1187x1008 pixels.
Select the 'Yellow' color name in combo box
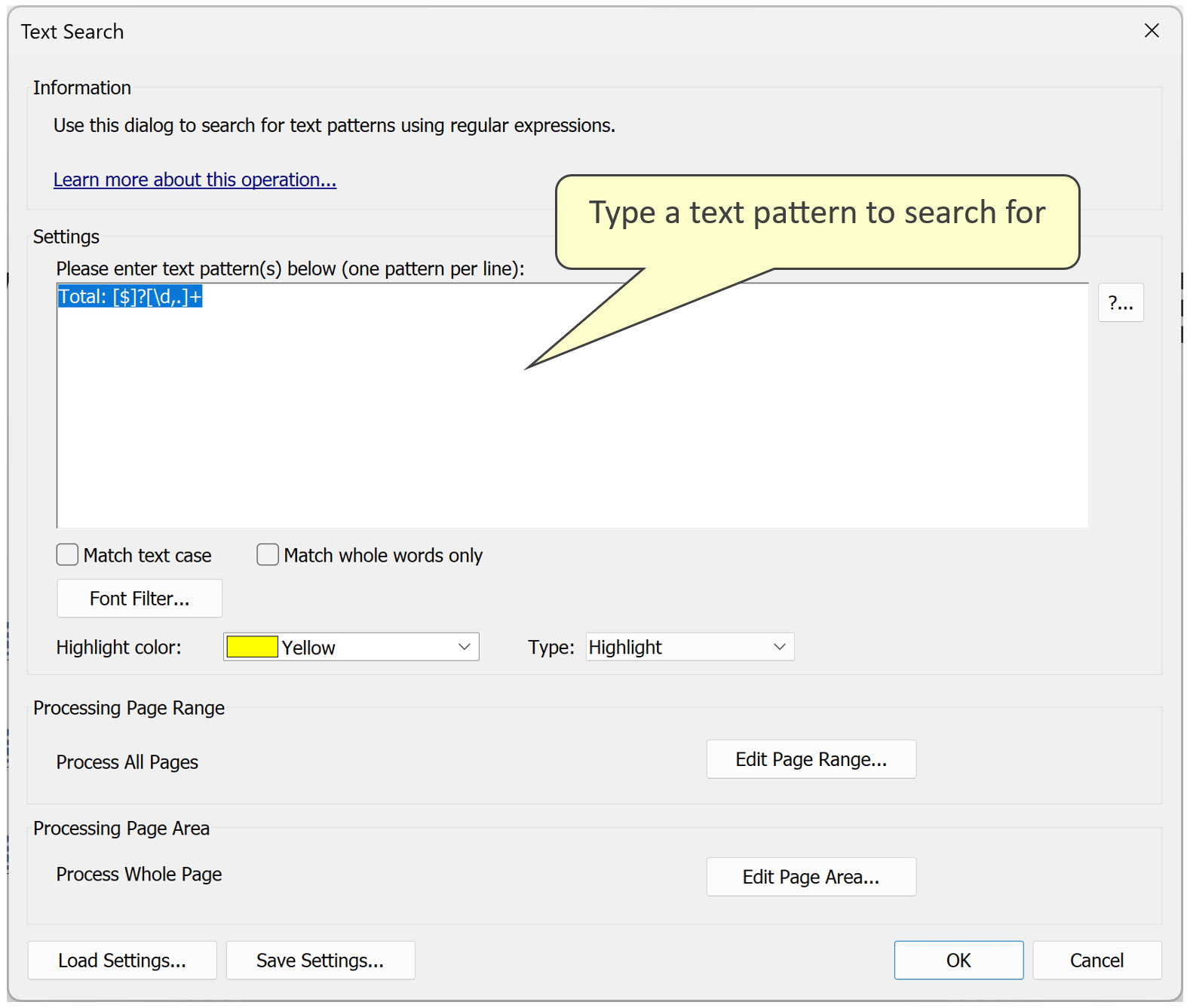[308, 648]
